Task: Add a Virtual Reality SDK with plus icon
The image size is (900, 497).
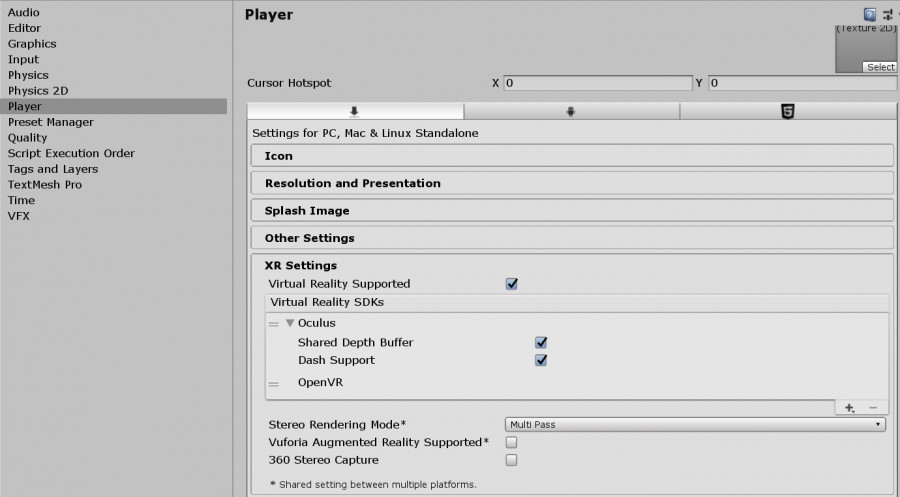Action: click(849, 407)
